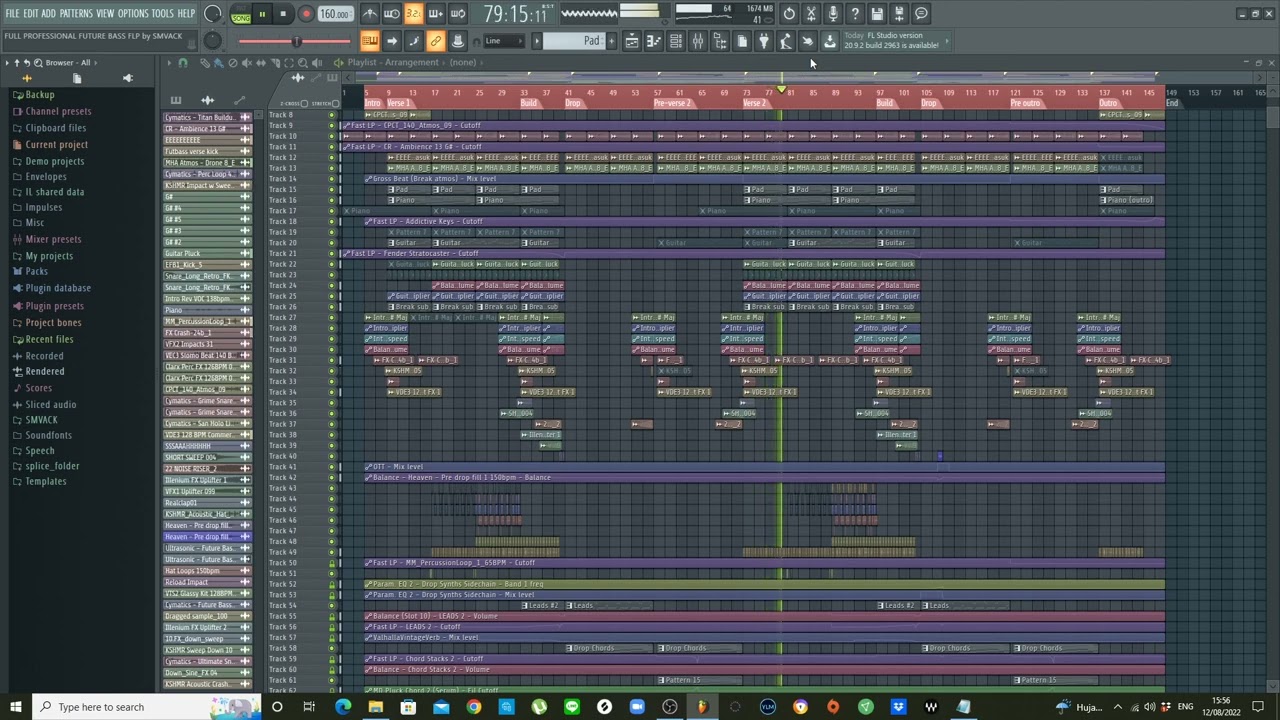Toggle mute switch for Track 41

click(332, 467)
